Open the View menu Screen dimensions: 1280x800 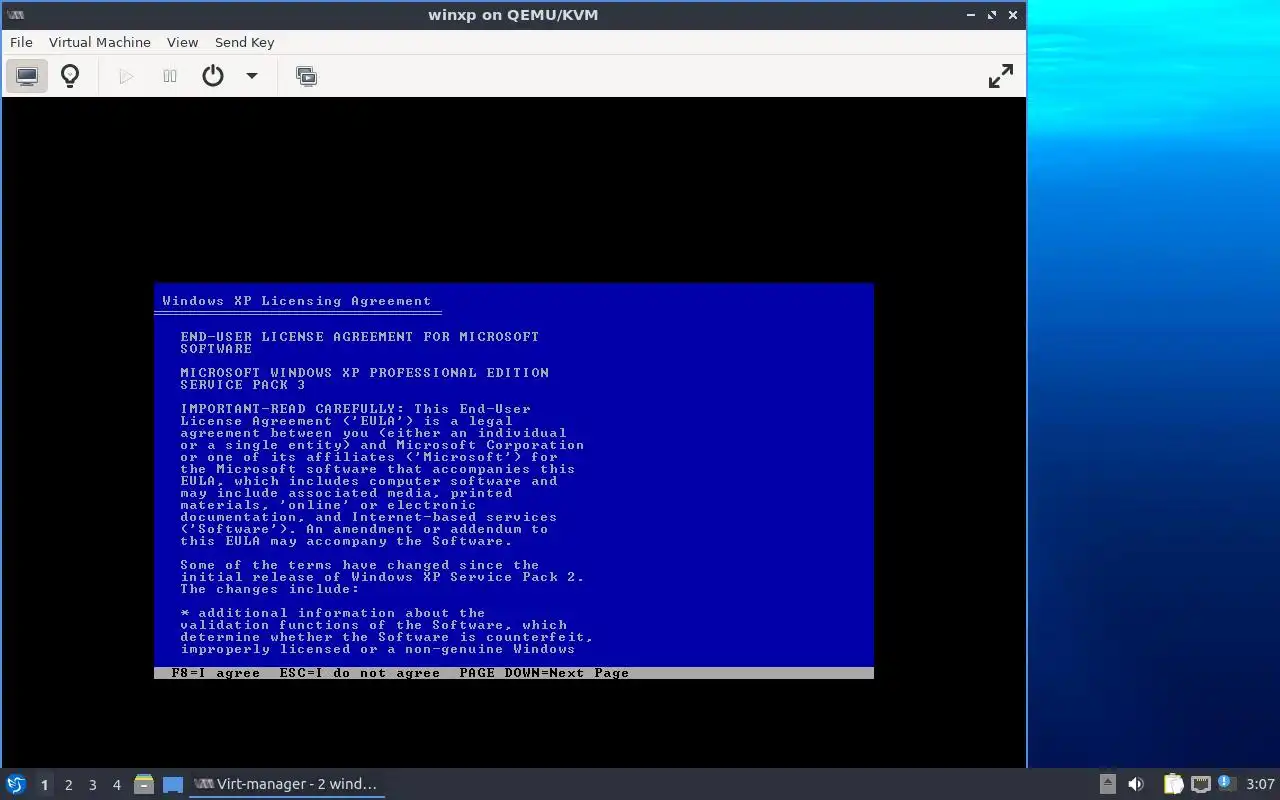(182, 42)
